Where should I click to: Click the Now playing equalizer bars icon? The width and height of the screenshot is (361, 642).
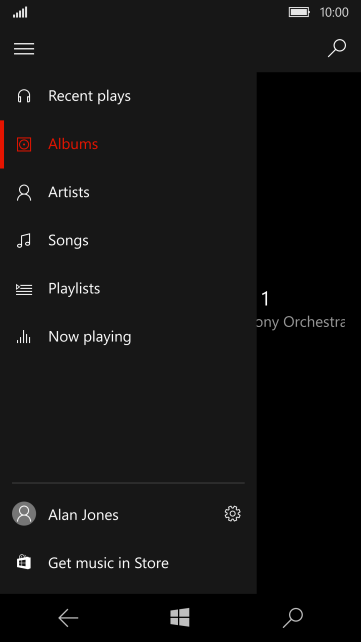[x=24, y=337]
